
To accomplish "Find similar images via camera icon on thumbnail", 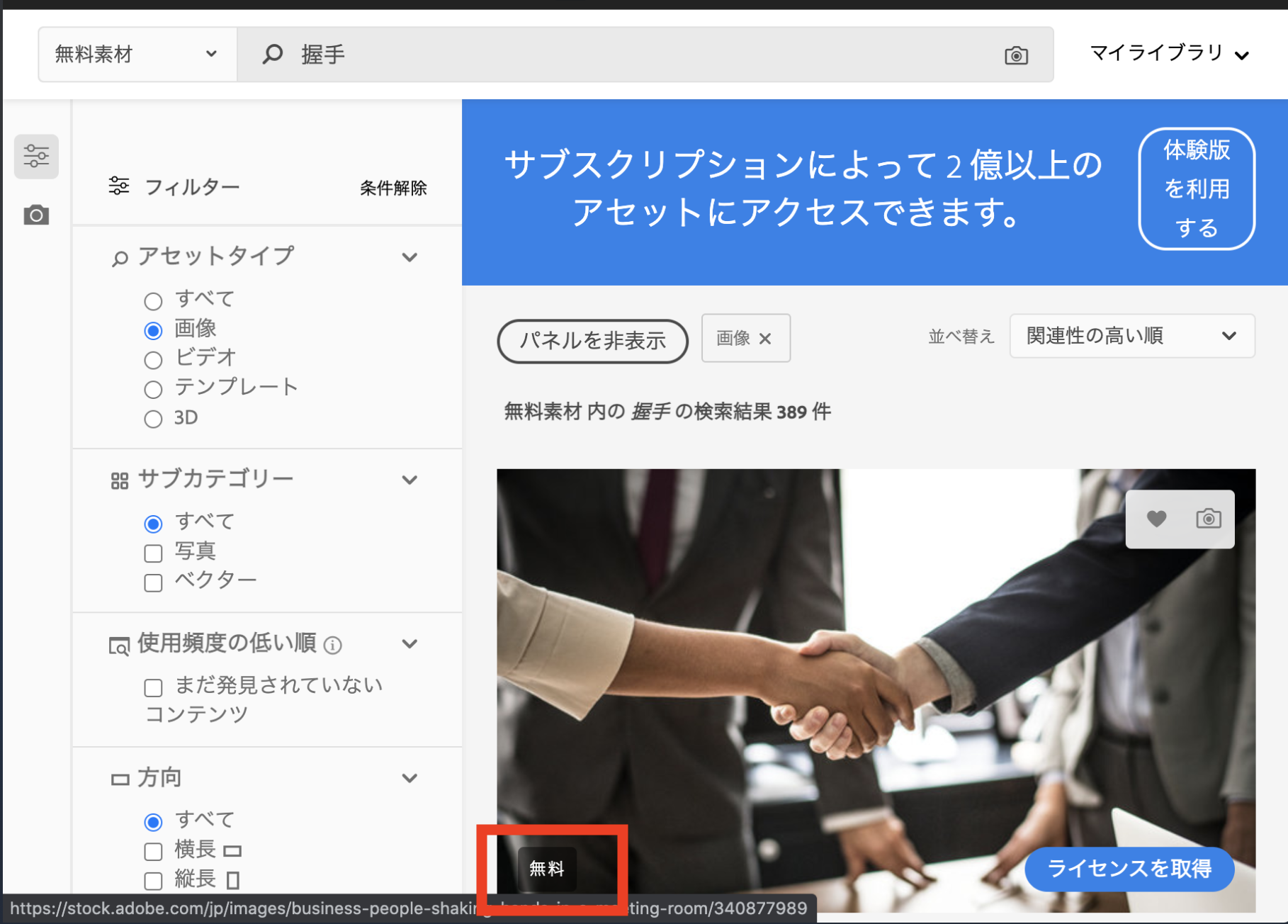I will (1208, 519).
